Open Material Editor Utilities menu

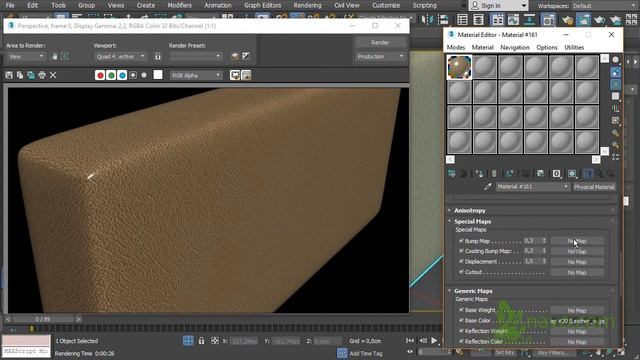(574, 47)
